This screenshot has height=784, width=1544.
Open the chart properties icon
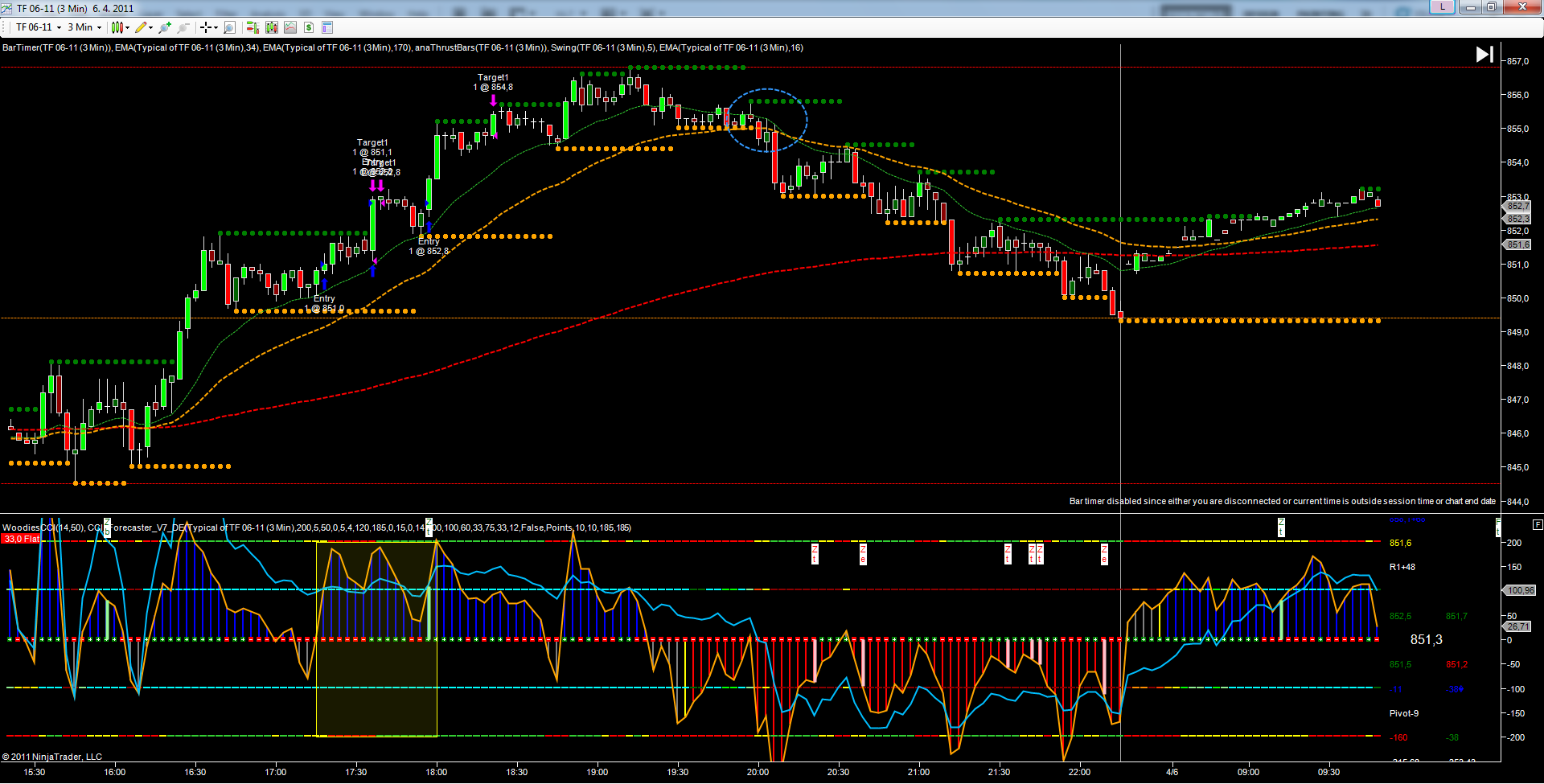(327, 27)
